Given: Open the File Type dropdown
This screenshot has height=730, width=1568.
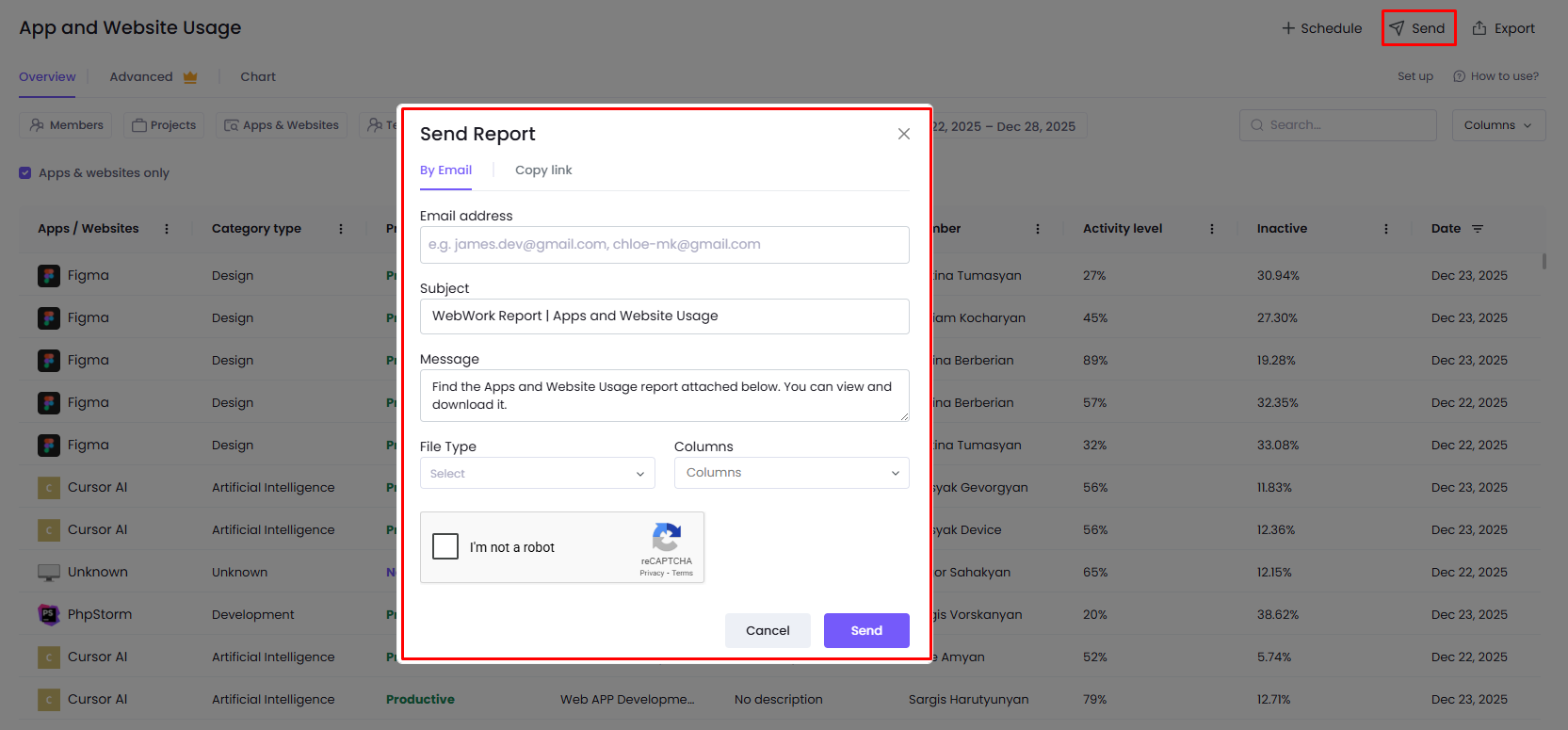Looking at the screenshot, I should (537, 473).
